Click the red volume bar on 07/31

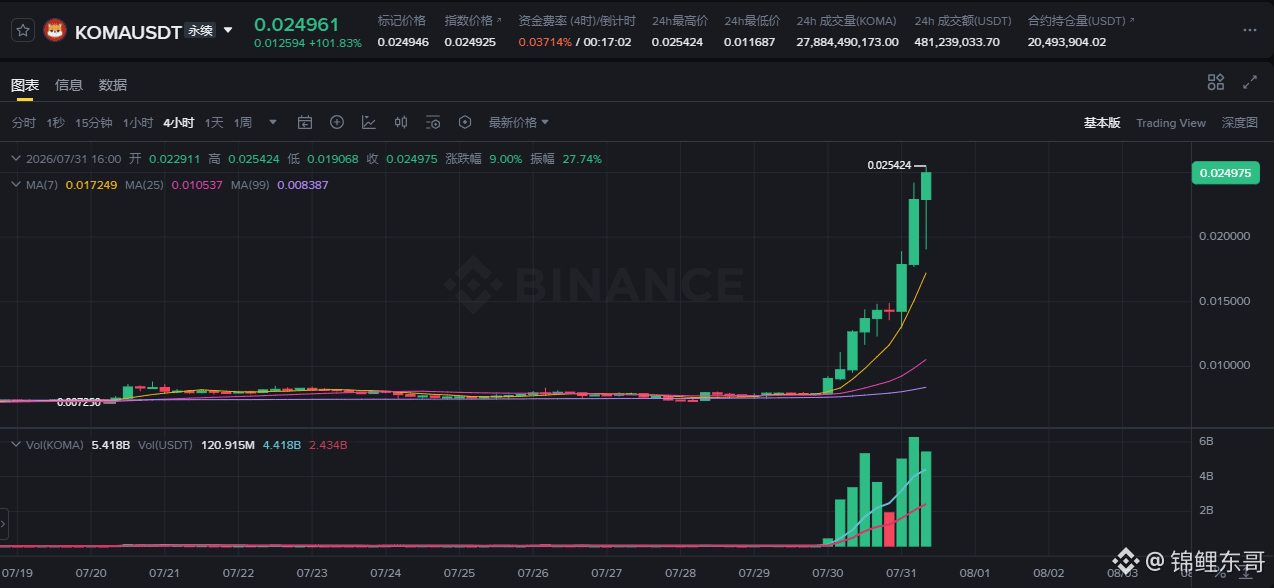coord(889,529)
